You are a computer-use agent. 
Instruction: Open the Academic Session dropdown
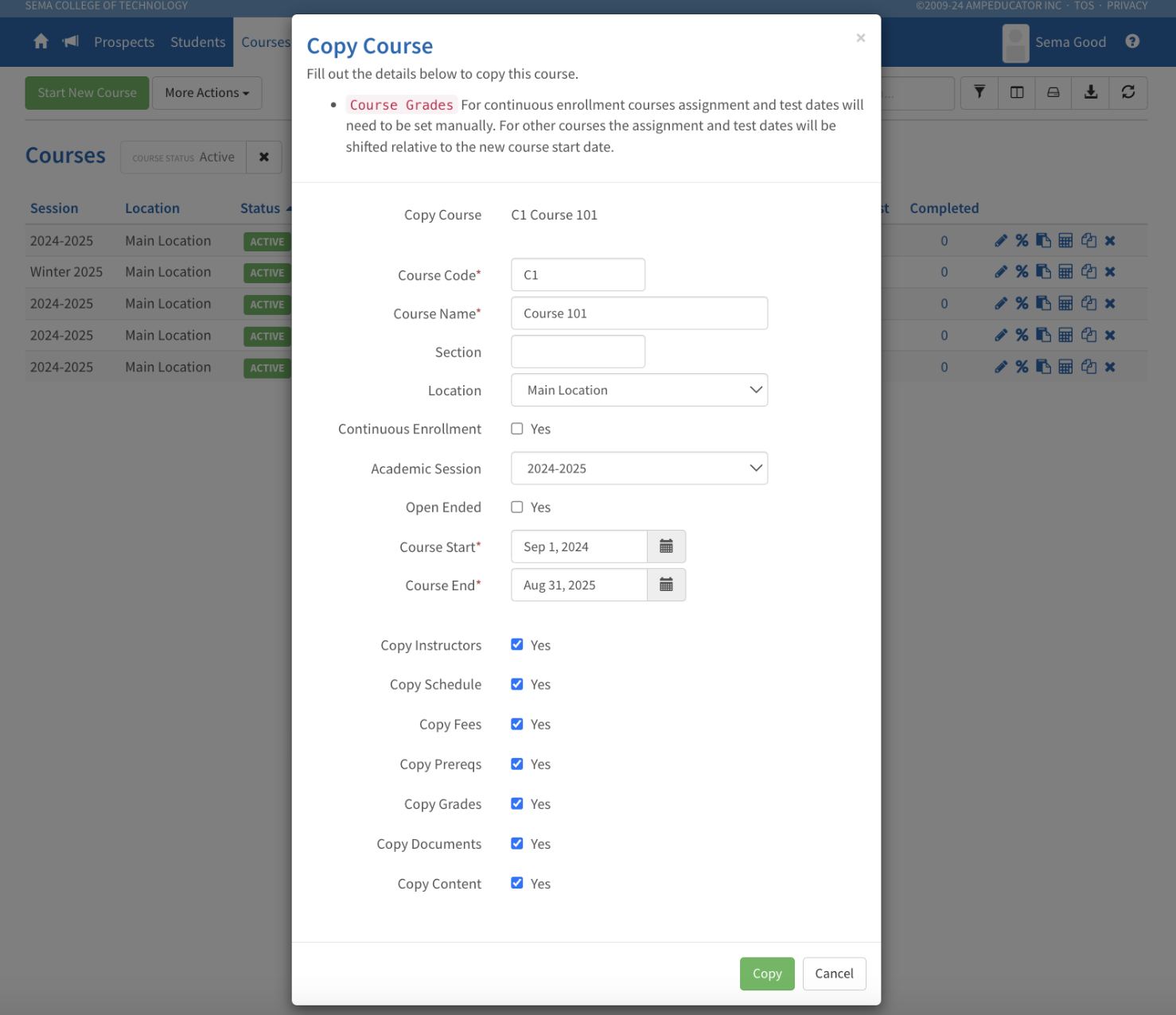pos(639,469)
